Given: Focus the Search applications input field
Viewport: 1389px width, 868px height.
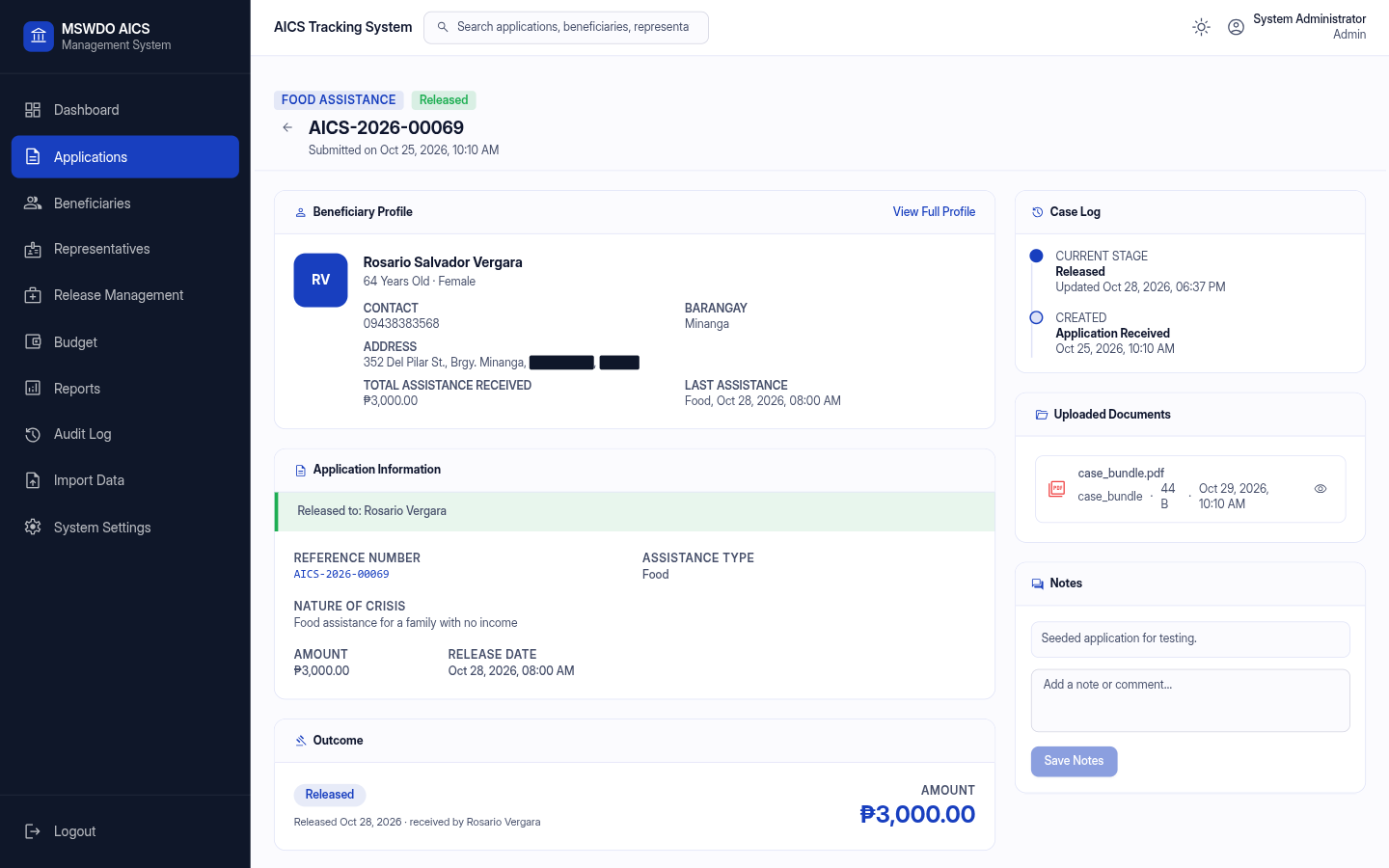Looking at the screenshot, I should point(566,27).
